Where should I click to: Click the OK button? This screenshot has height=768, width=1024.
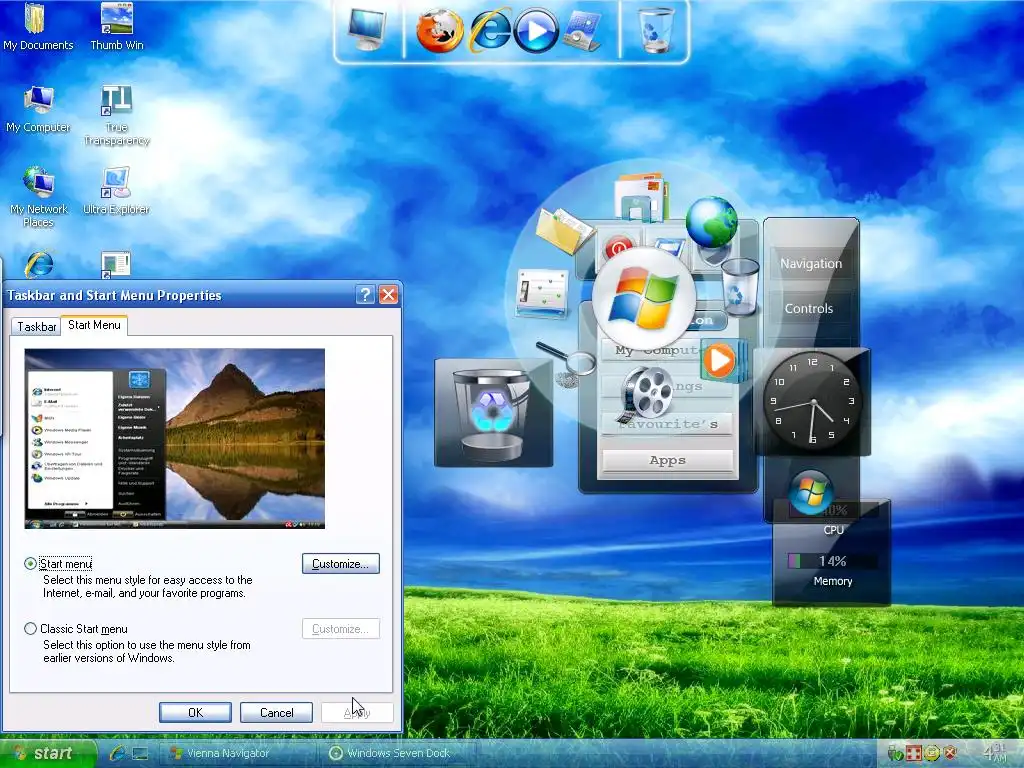[195, 712]
